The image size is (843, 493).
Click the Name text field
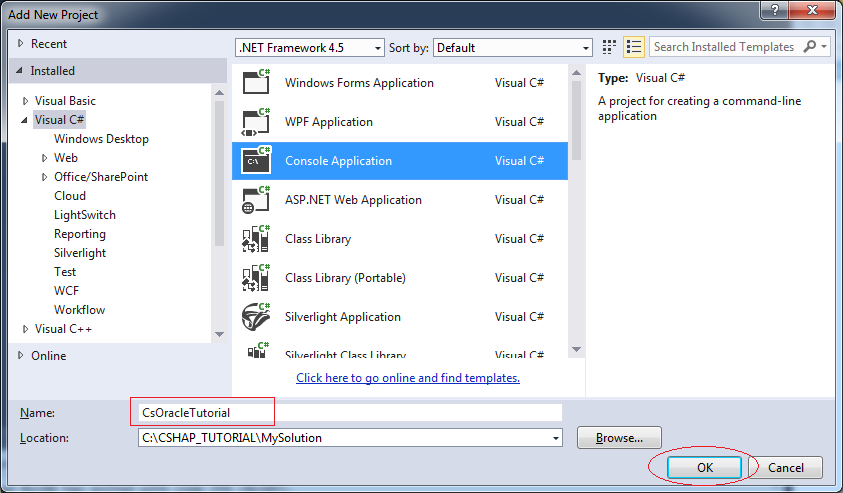click(x=349, y=413)
